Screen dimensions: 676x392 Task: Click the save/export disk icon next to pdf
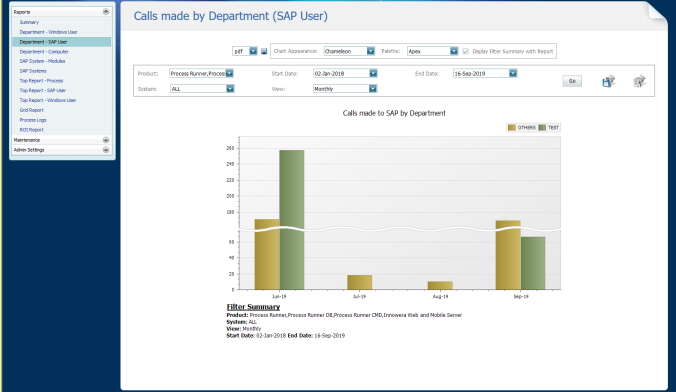[264, 51]
